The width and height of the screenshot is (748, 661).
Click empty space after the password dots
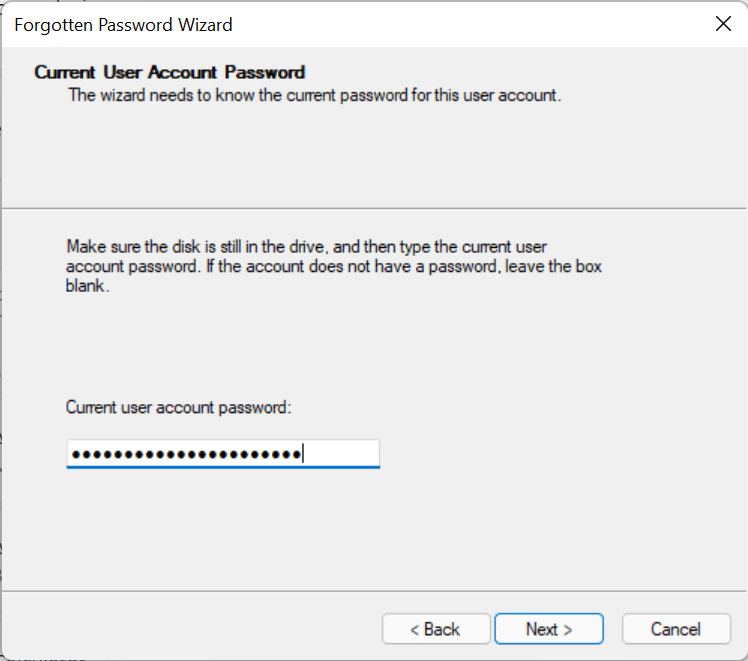(x=341, y=453)
